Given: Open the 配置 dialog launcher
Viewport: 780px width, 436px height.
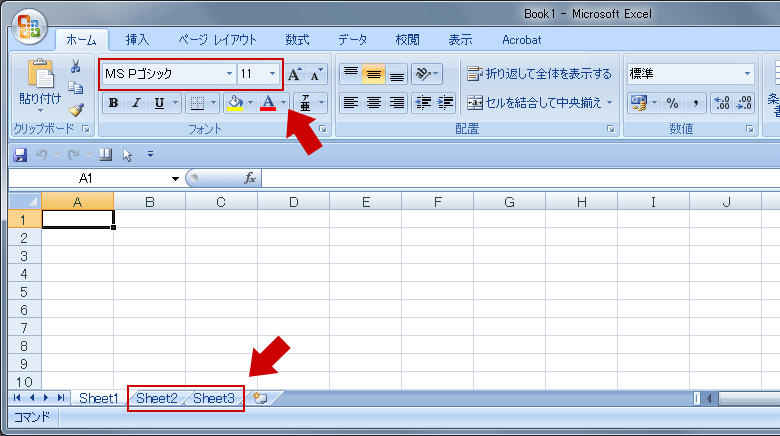Looking at the screenshot, I should [x=610, y=129].
